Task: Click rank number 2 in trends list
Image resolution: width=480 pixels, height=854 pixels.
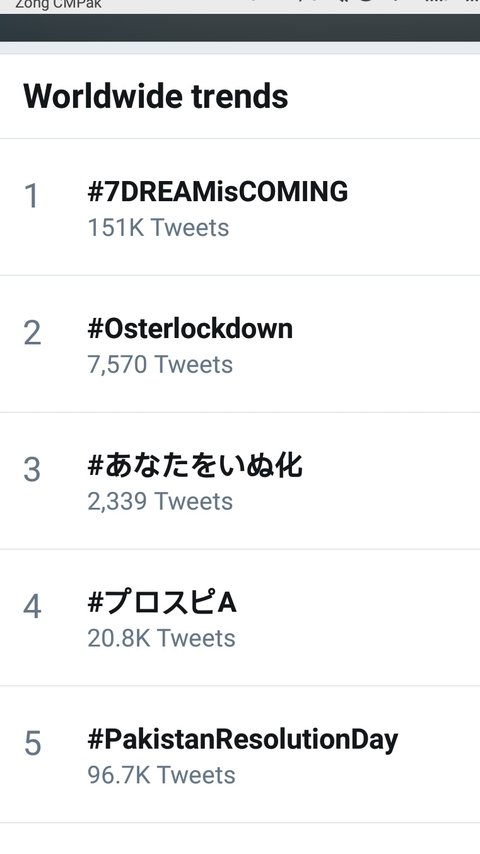Action: (x=32, y=333)
